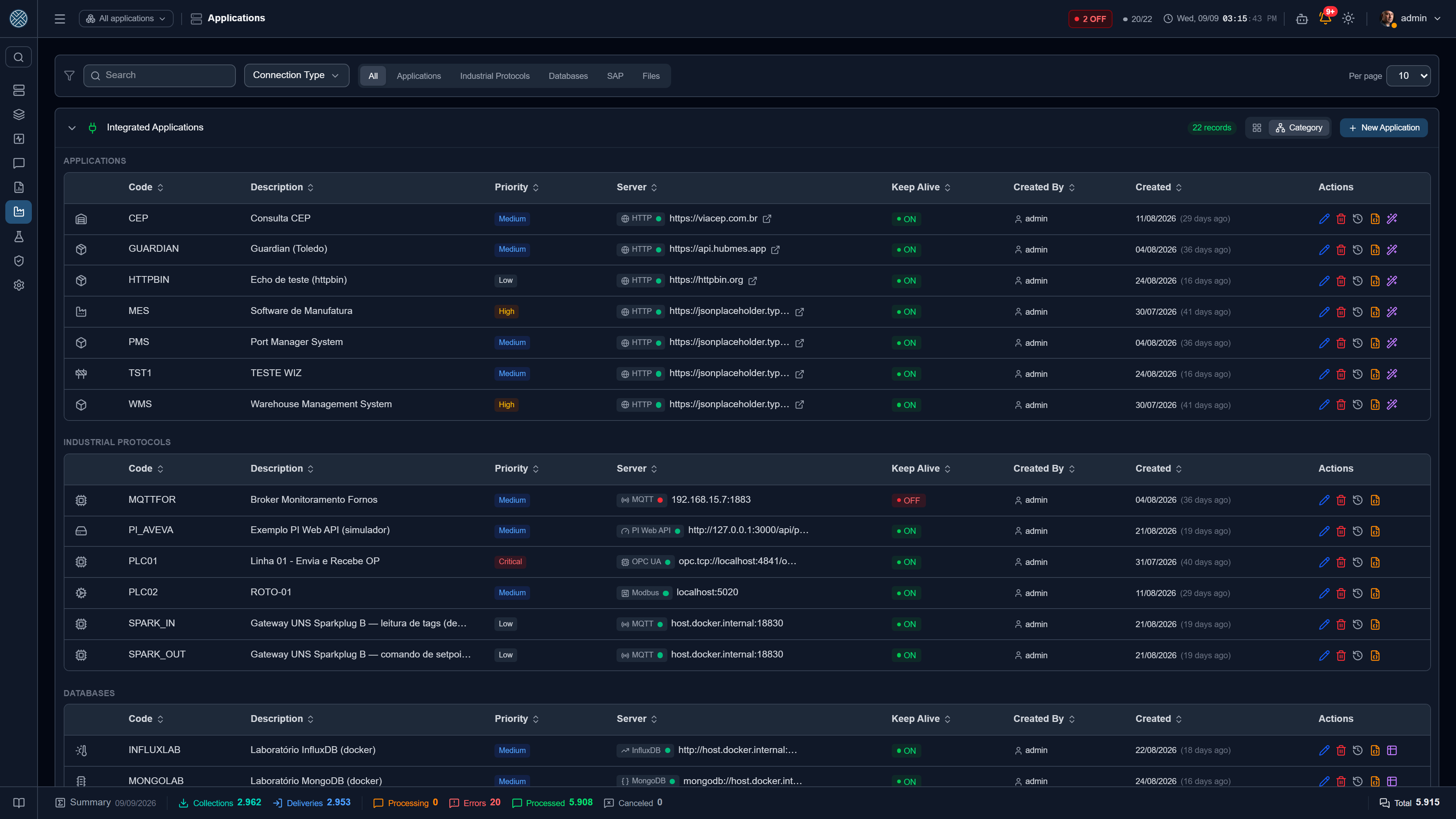Open the settings gear in the sidebar
The image size is (1456, 819).
point(19,285)
